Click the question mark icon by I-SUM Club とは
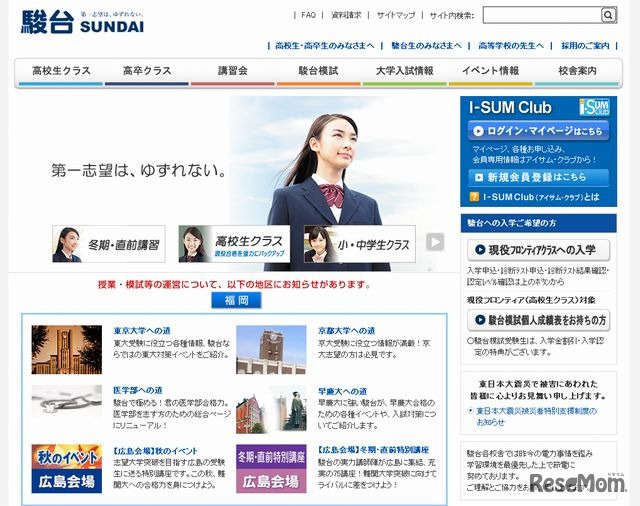This screenshot has width=640, height=506. click(x=474, y=197)
